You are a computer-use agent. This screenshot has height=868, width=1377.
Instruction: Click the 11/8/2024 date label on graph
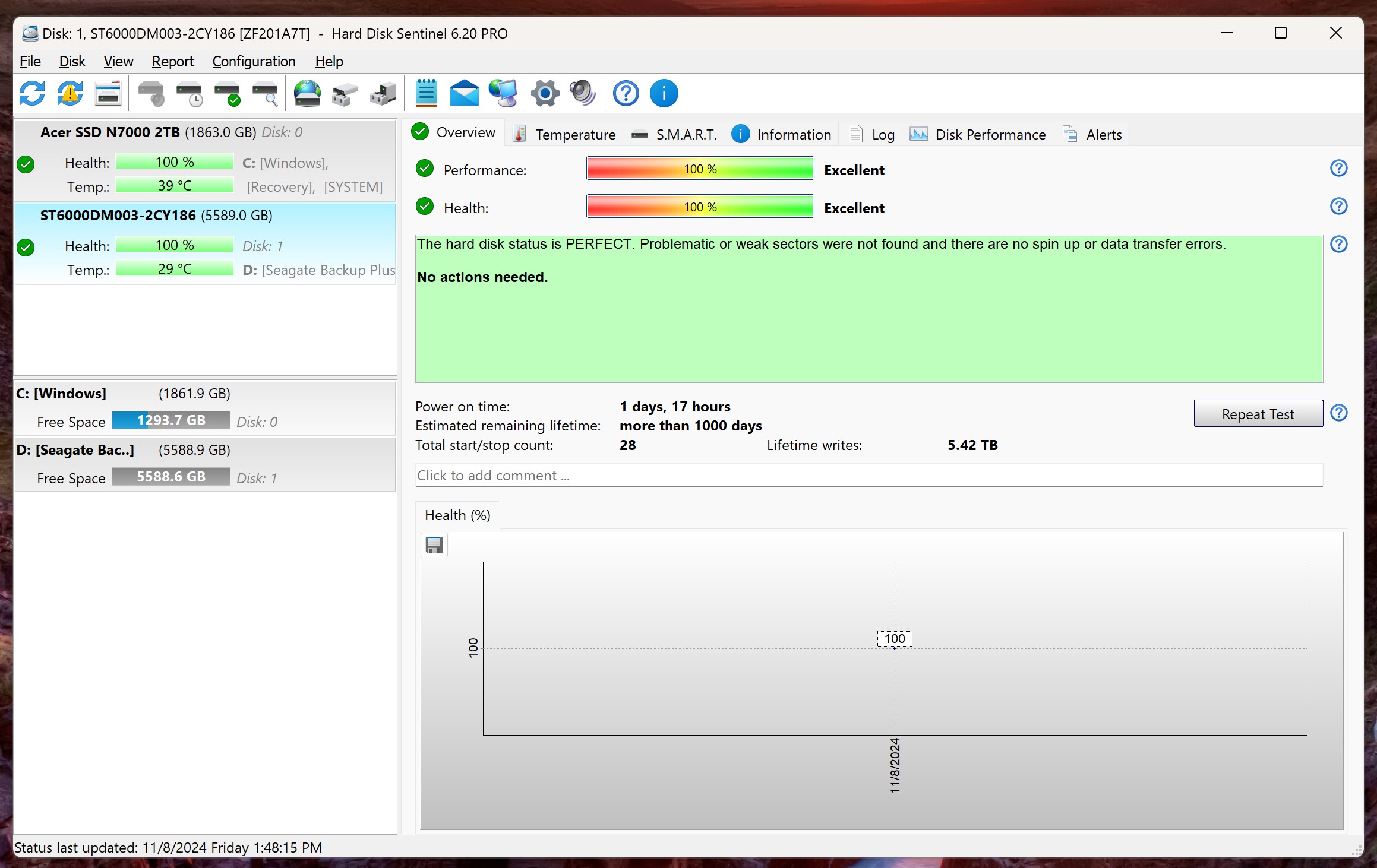coord(895,766)
